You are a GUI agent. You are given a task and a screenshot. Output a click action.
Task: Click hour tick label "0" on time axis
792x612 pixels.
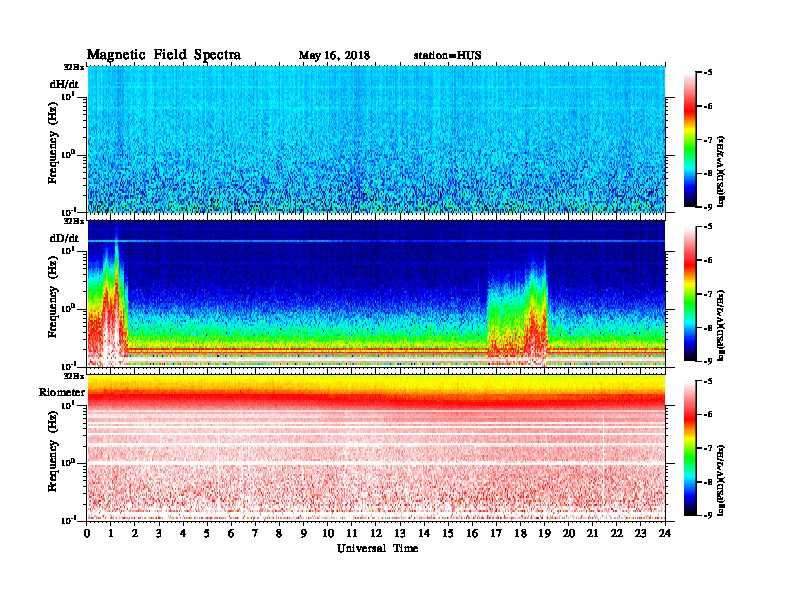click(87, 533)
